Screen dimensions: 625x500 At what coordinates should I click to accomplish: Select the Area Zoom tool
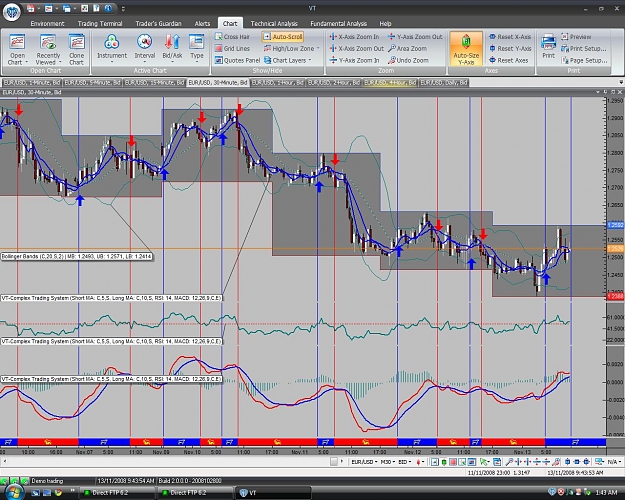pos(407,49)
